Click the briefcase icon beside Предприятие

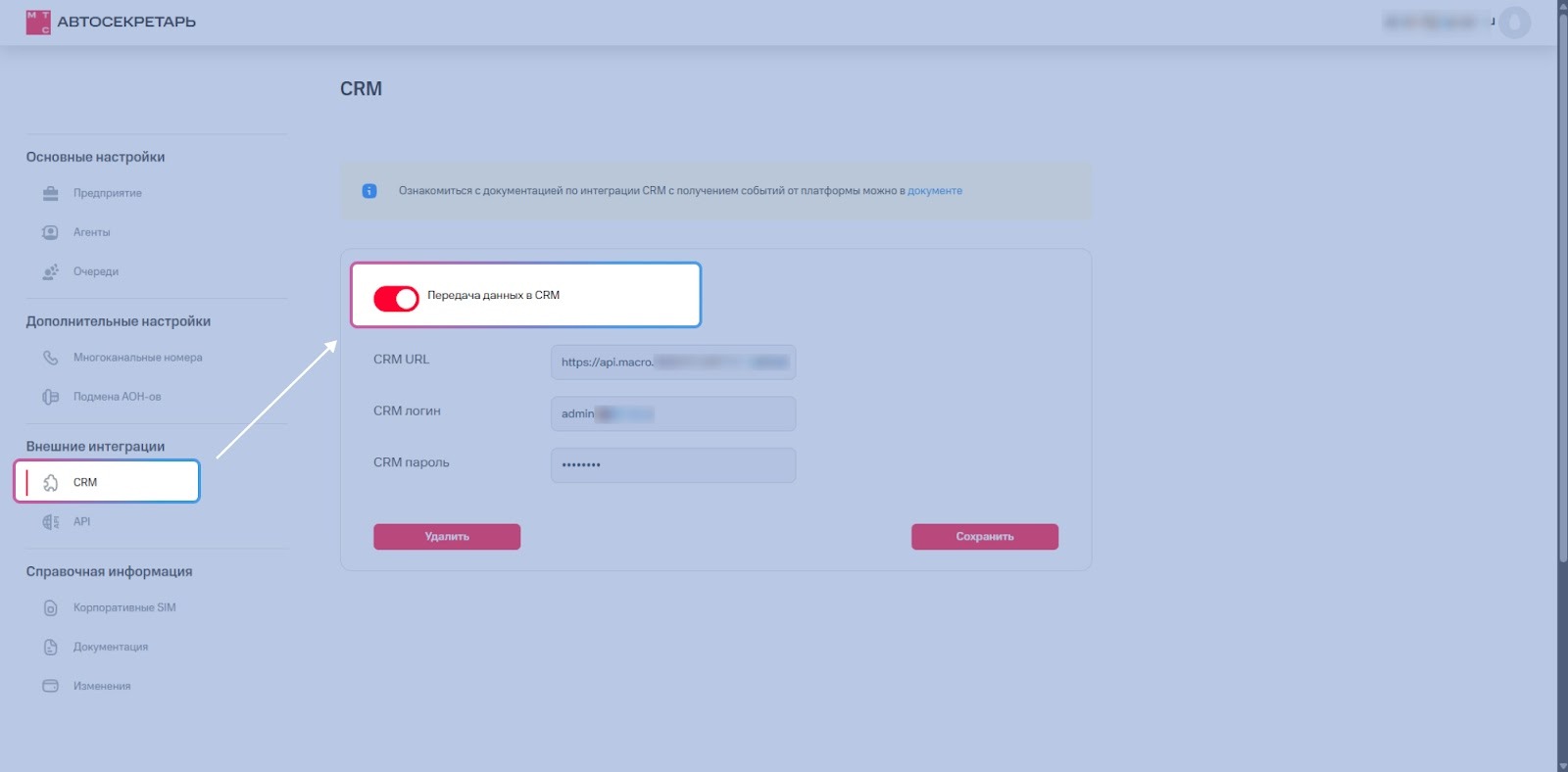pos(50,193)
